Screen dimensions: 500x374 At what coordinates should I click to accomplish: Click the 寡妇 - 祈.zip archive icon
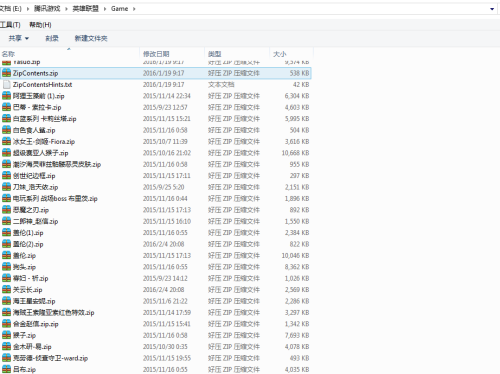click(6, 278)
